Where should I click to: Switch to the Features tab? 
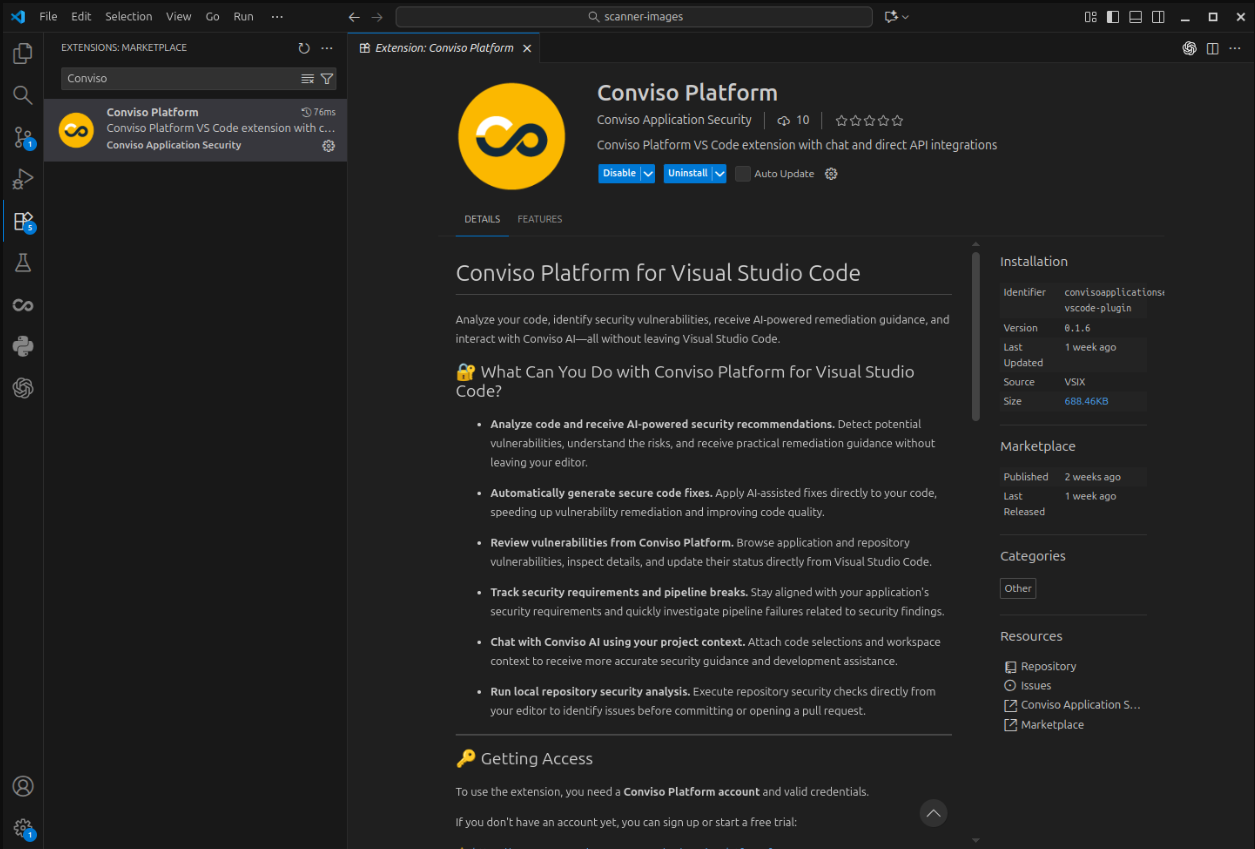click(540, 219)
